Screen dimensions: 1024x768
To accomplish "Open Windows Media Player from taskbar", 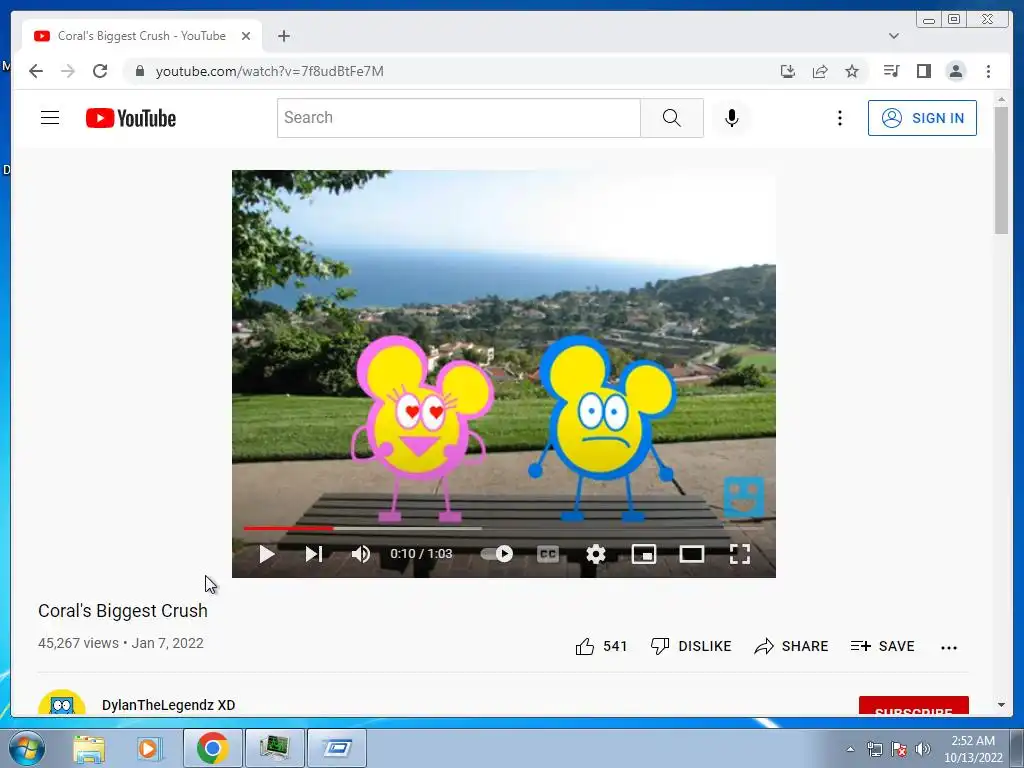I will (150, 748).
